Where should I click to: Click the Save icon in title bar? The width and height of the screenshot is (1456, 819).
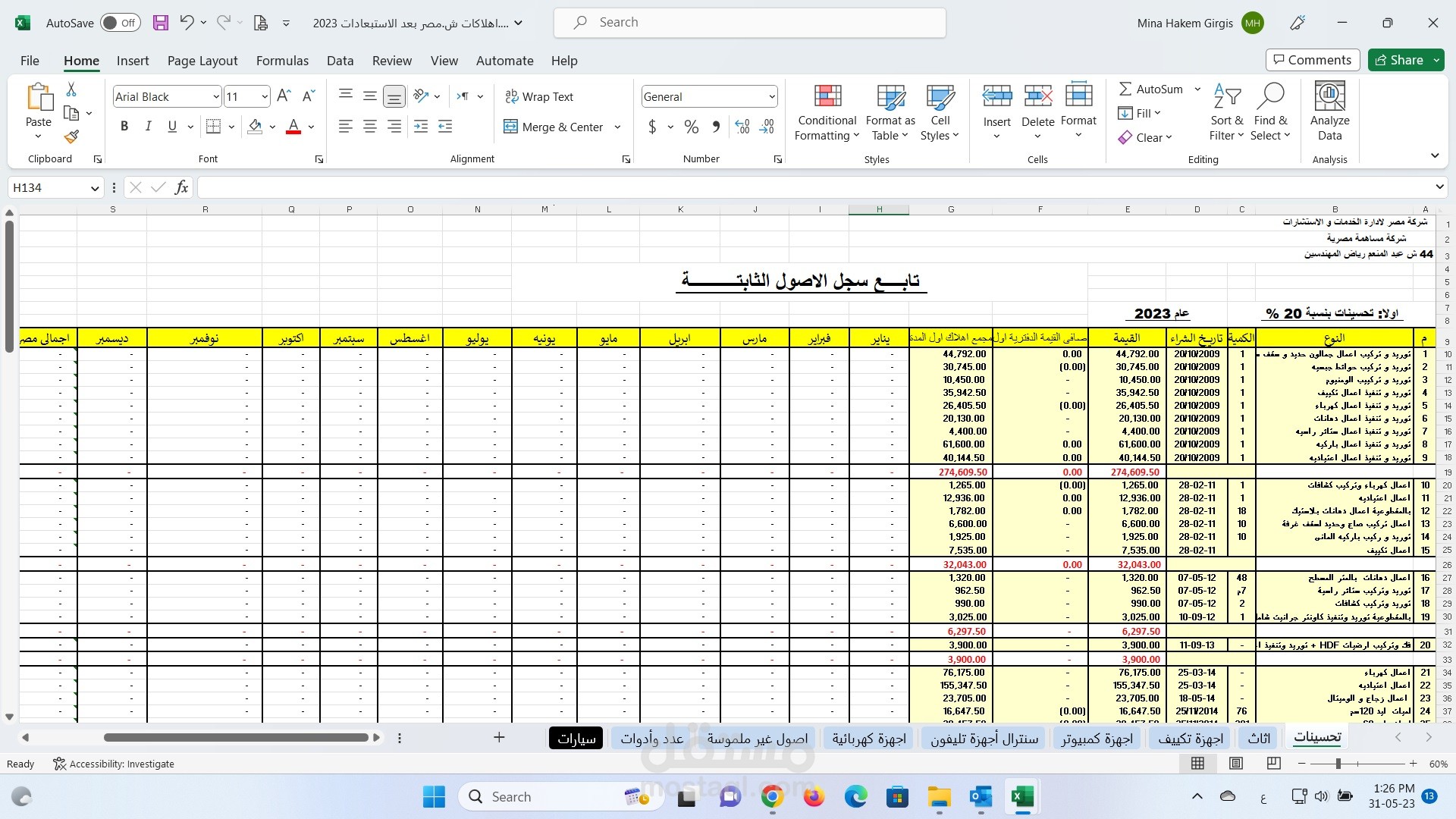point(161,23)
